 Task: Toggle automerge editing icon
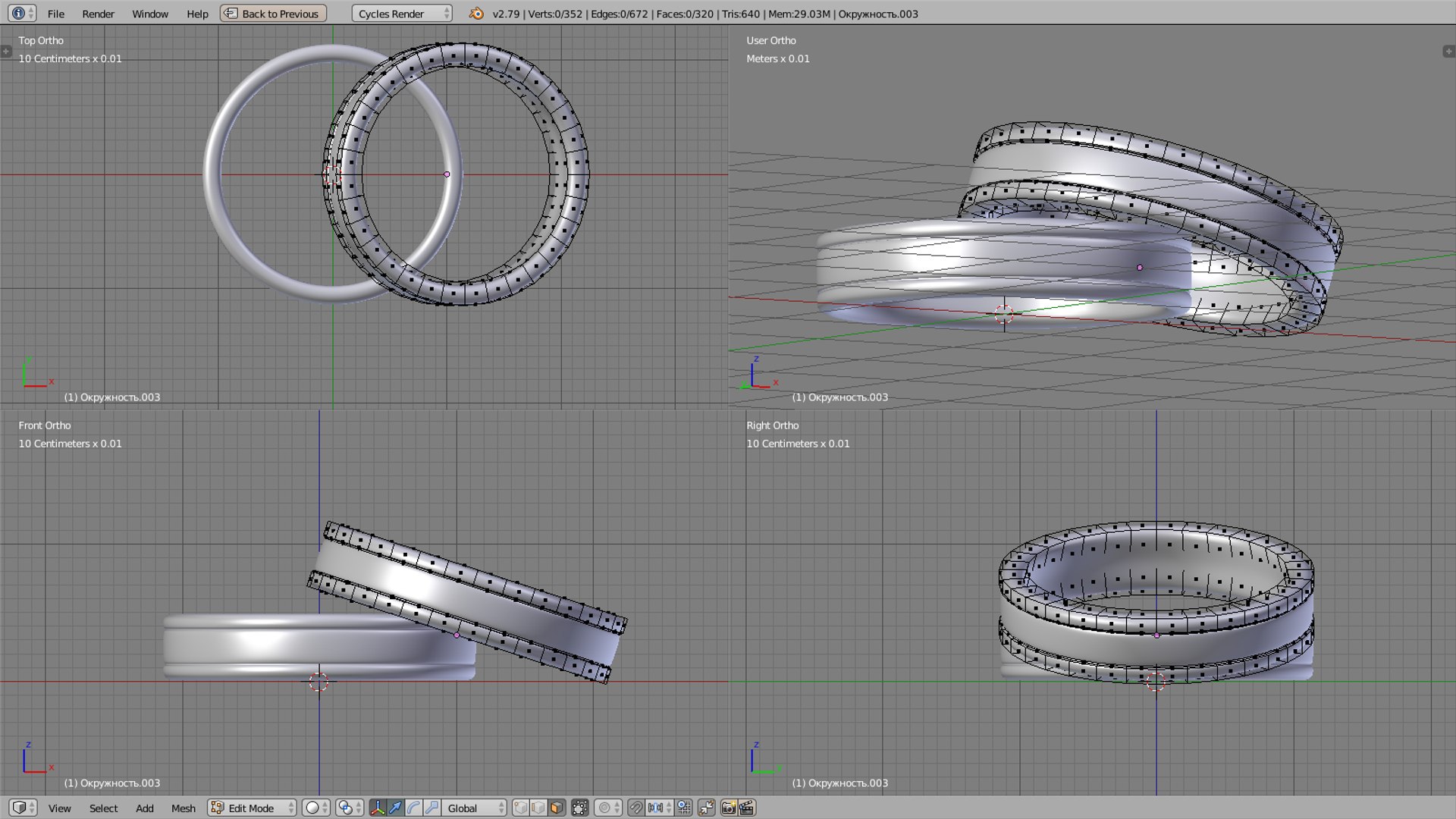tap(707, 808)
